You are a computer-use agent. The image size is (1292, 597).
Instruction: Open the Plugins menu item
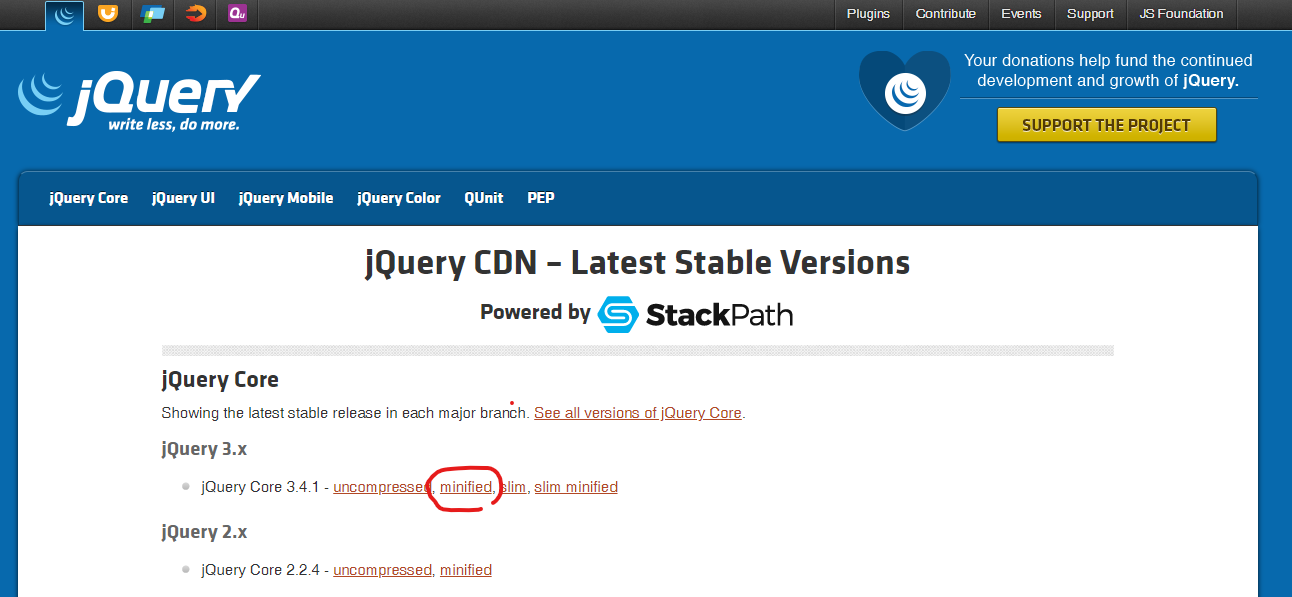coord(868,13)
